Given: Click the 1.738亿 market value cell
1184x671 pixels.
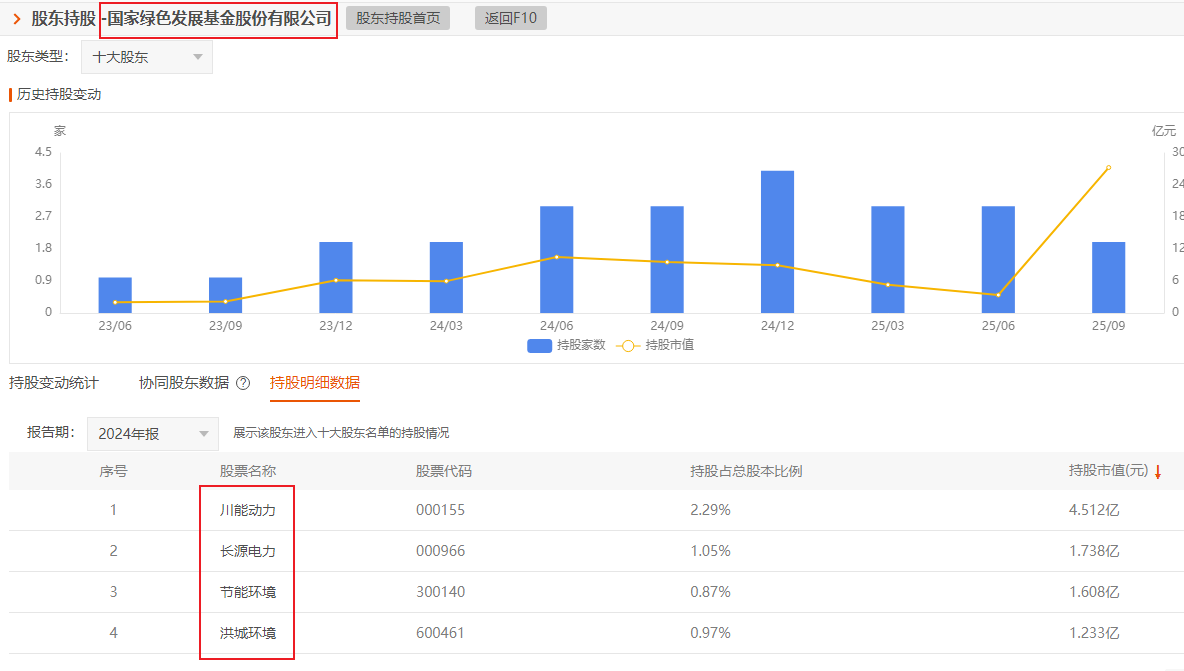Looking at the screenshot, I should (1094, 551).
